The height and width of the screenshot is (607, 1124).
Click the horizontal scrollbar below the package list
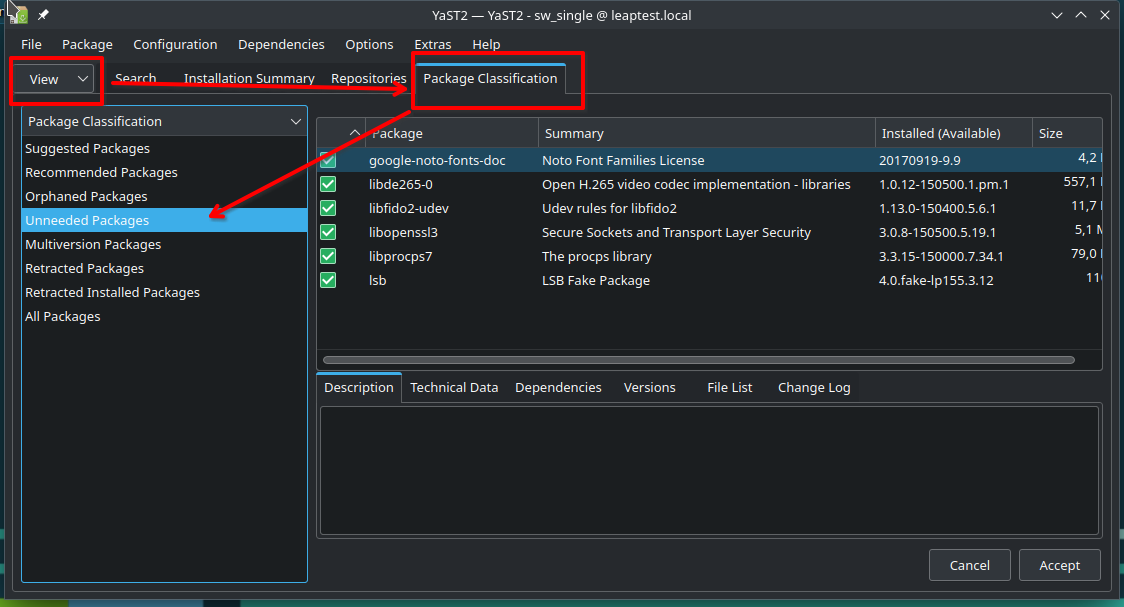coord(698,360)
